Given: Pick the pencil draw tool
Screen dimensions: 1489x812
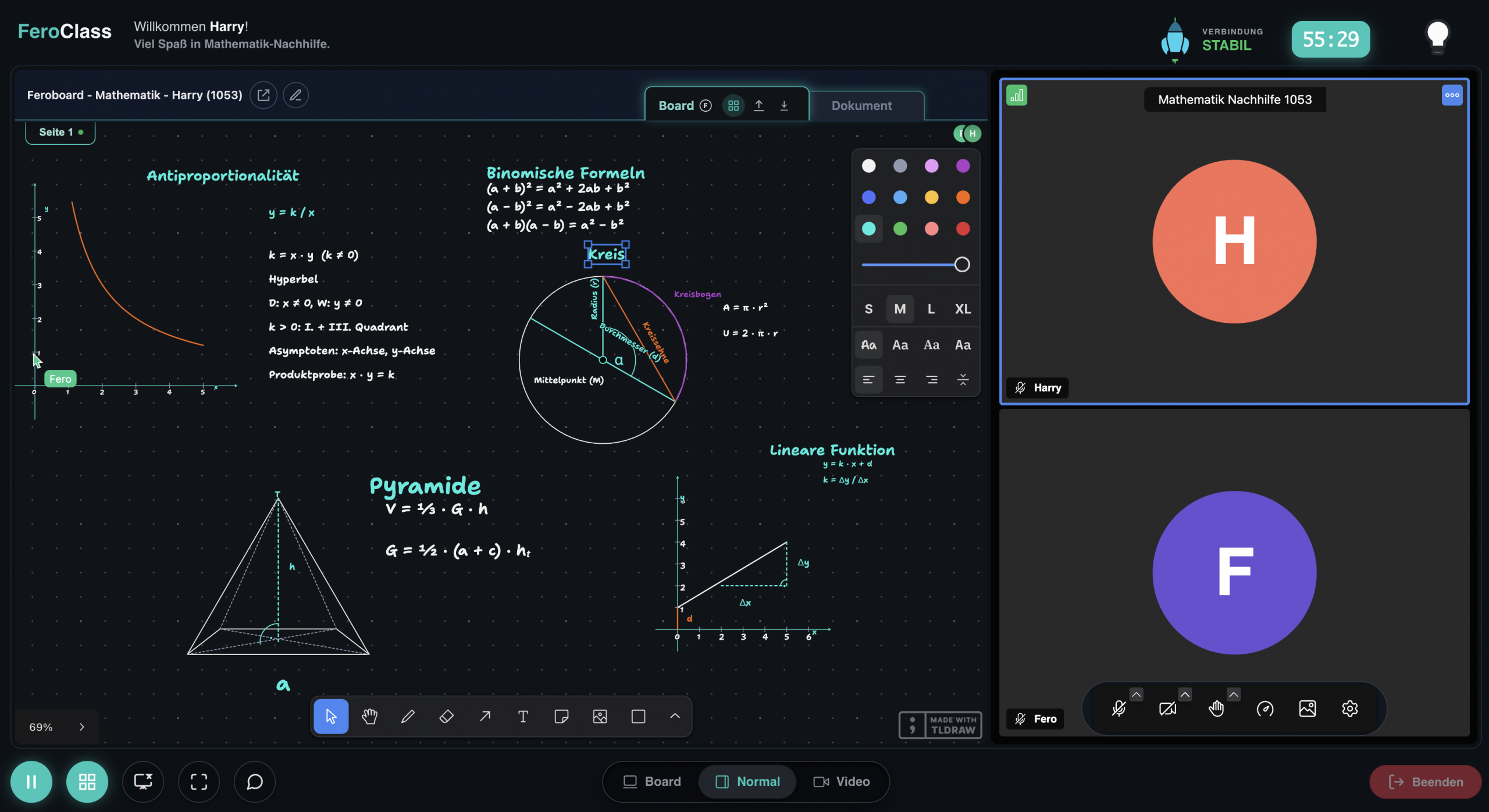Looking at the screenshot, I should 408,716.
